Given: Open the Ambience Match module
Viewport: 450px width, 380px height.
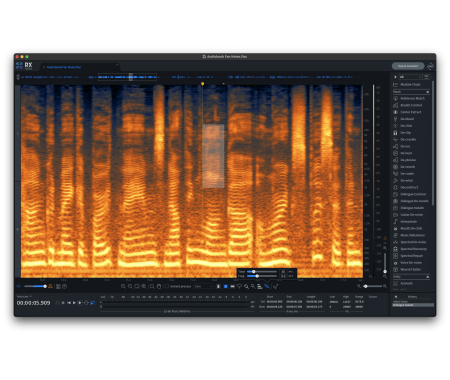Looking at the screenshot, I should pyautogui.click(x=412, y=98).
